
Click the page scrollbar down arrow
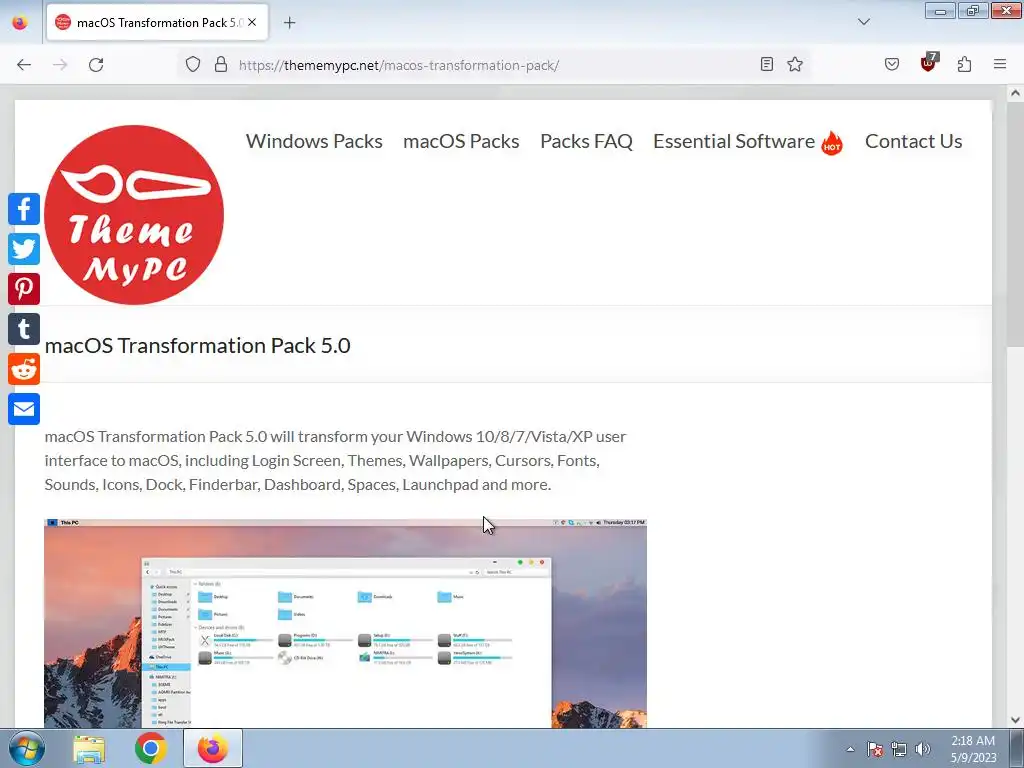[x=1015, y=719]
